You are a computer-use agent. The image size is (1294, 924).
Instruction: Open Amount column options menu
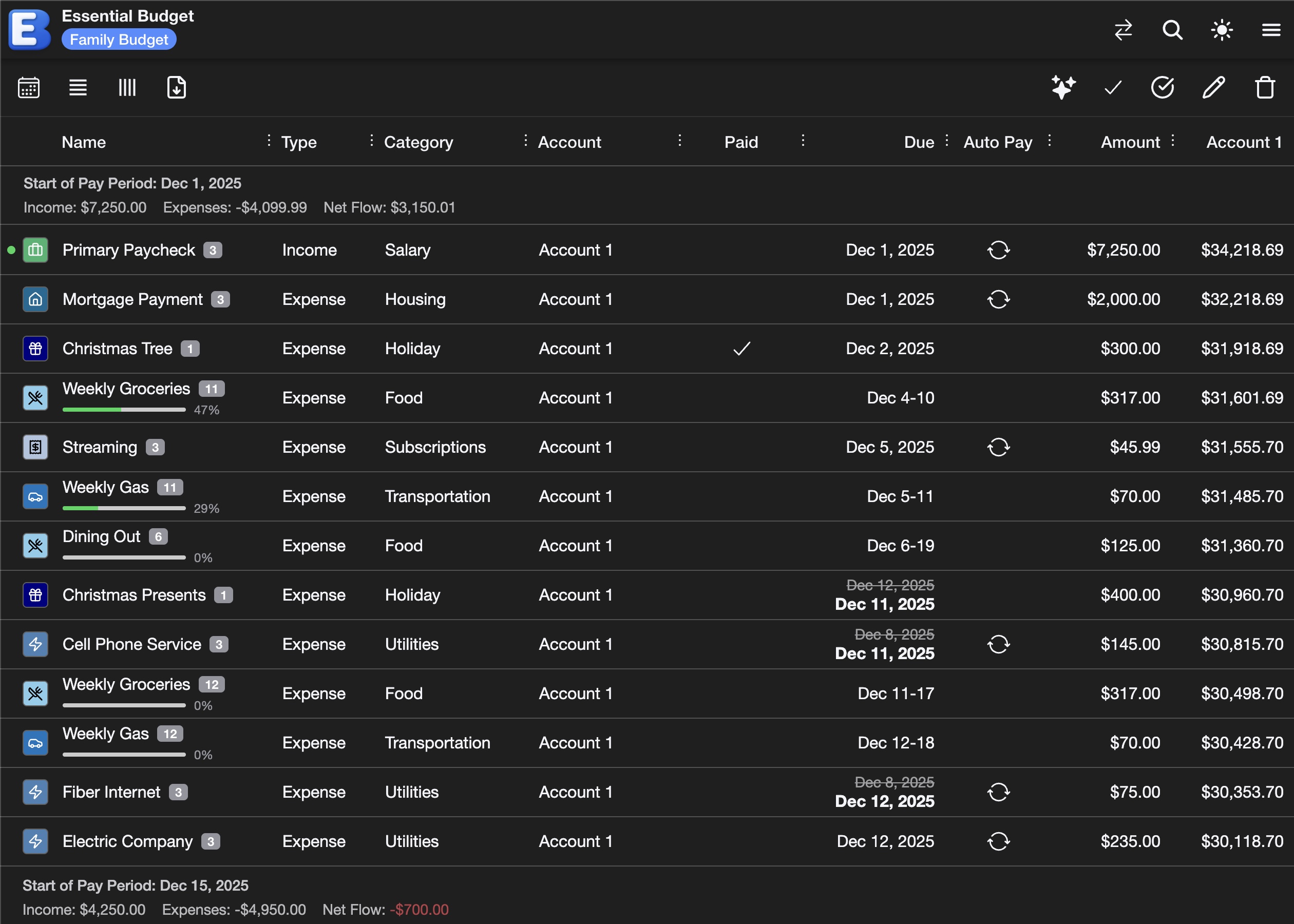click(x=1173, y=141)
